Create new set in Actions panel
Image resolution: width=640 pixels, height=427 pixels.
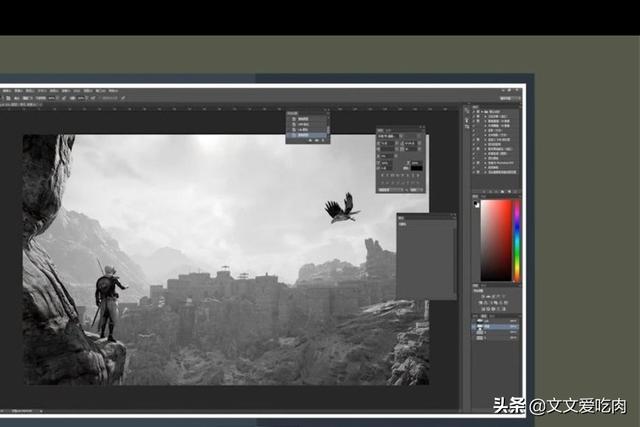click(x=502, y=192)
